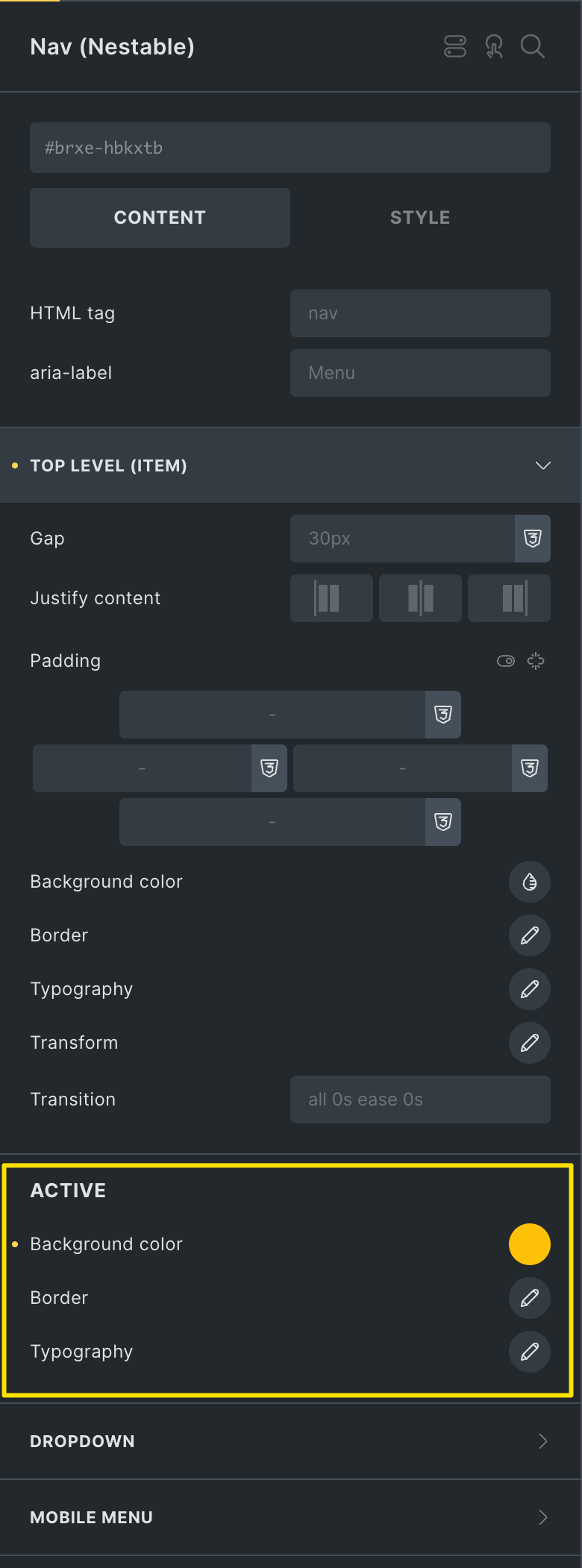Open Transform edit pencil icon

point(530,1043)
